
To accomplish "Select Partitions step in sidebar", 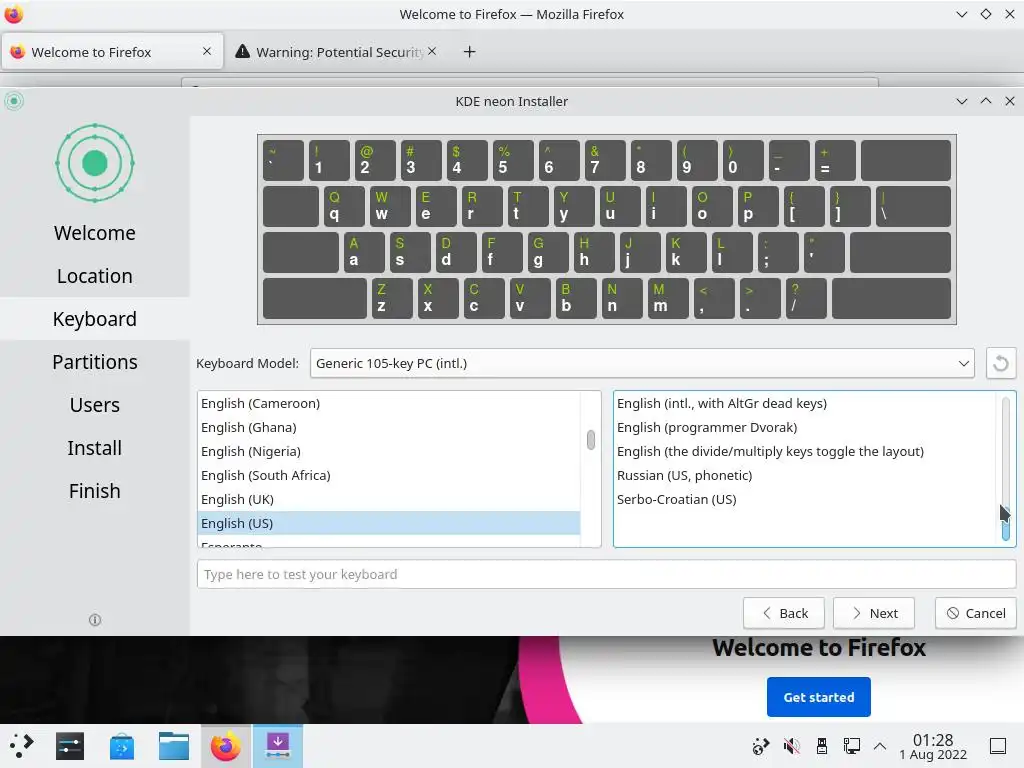I will (95, 362).
